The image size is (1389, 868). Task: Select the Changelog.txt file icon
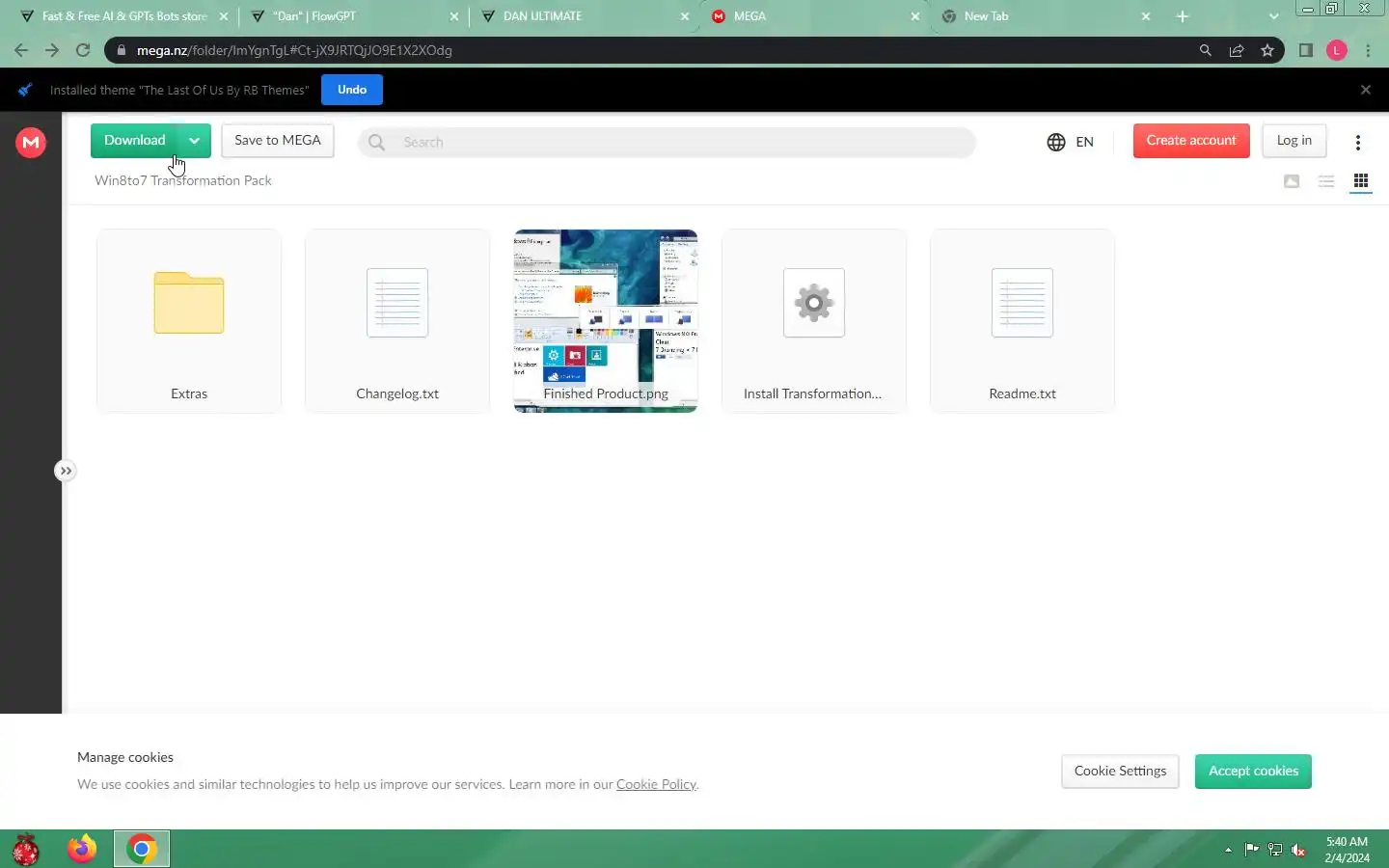[x=397, y=303]
